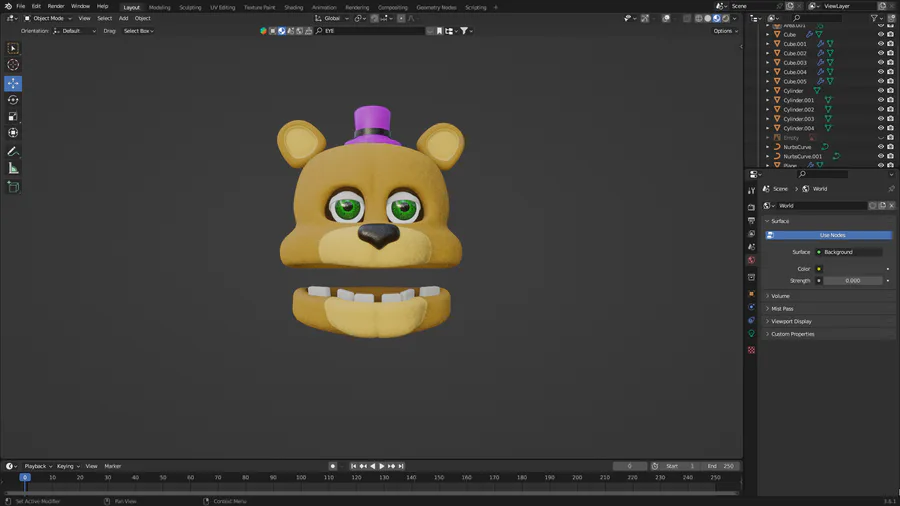This screenshot has height=506, width=900.
Task: Click the Background surface shader button
Action: pyautogui.click(x=849, y=252)
